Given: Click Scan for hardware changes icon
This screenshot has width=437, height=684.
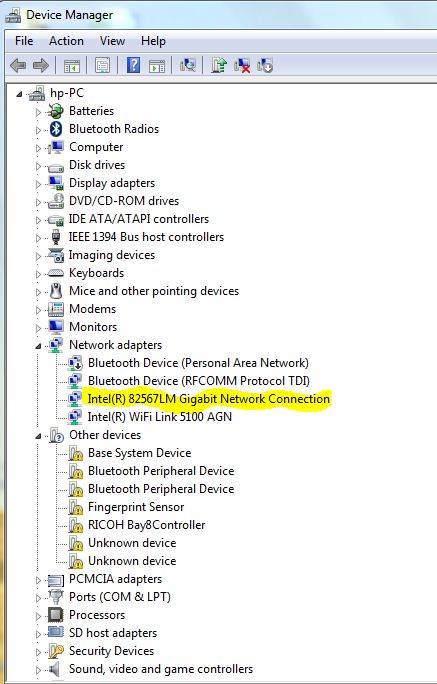Looking at the screenshot, I should (x=188, y=65).
